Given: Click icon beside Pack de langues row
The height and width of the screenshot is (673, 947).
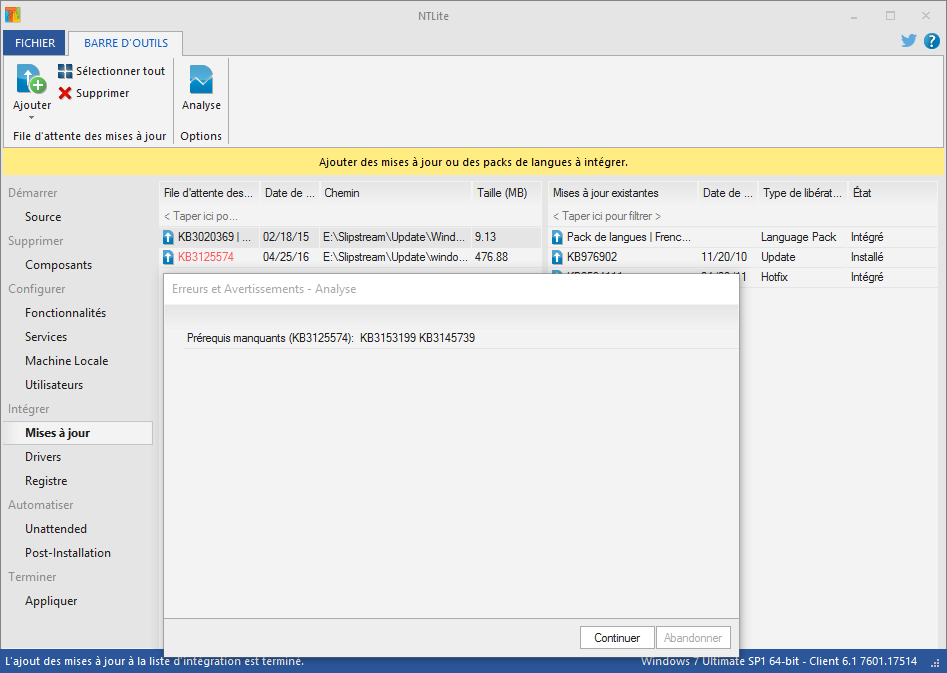Looking at the screenshot, I should coord(557,237).
